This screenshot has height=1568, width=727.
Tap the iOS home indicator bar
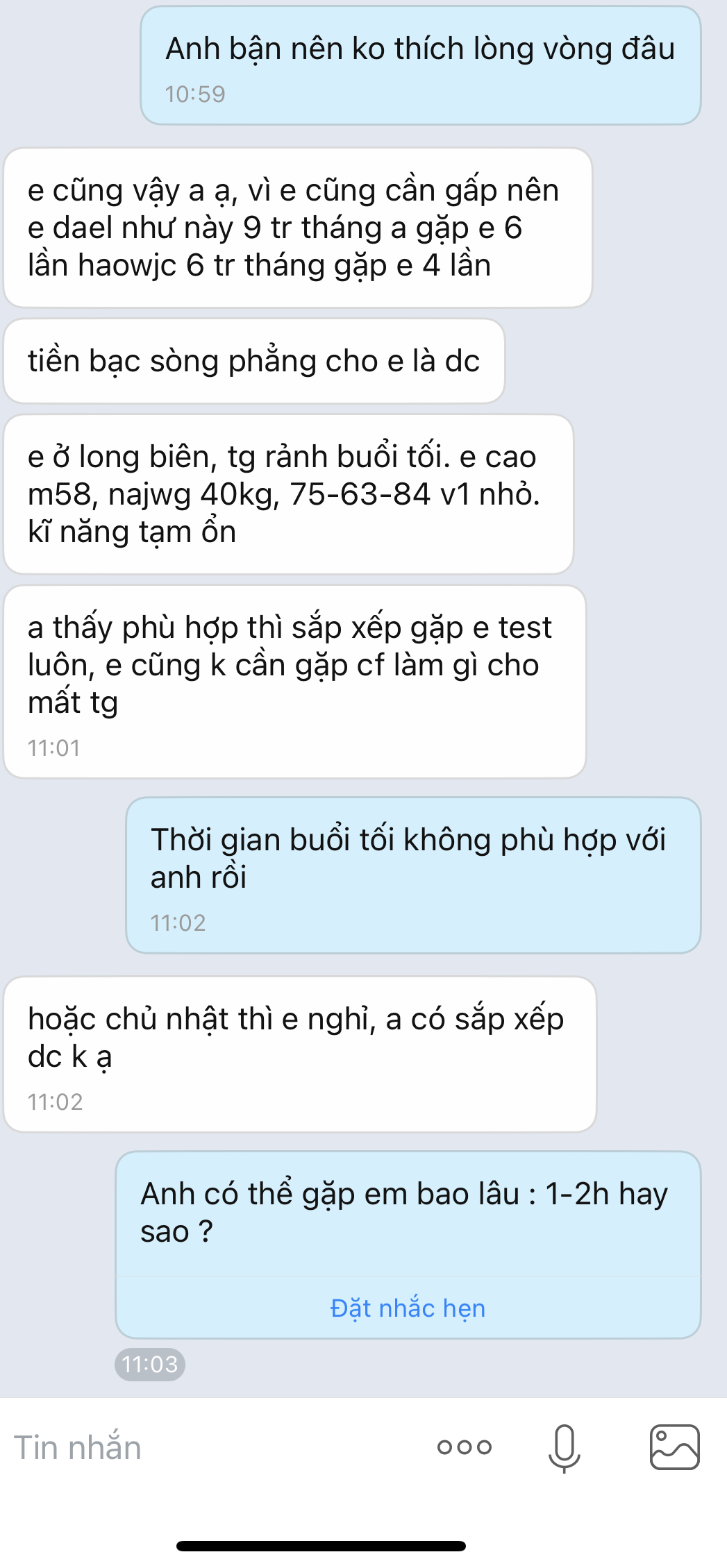coord(321,1546)
